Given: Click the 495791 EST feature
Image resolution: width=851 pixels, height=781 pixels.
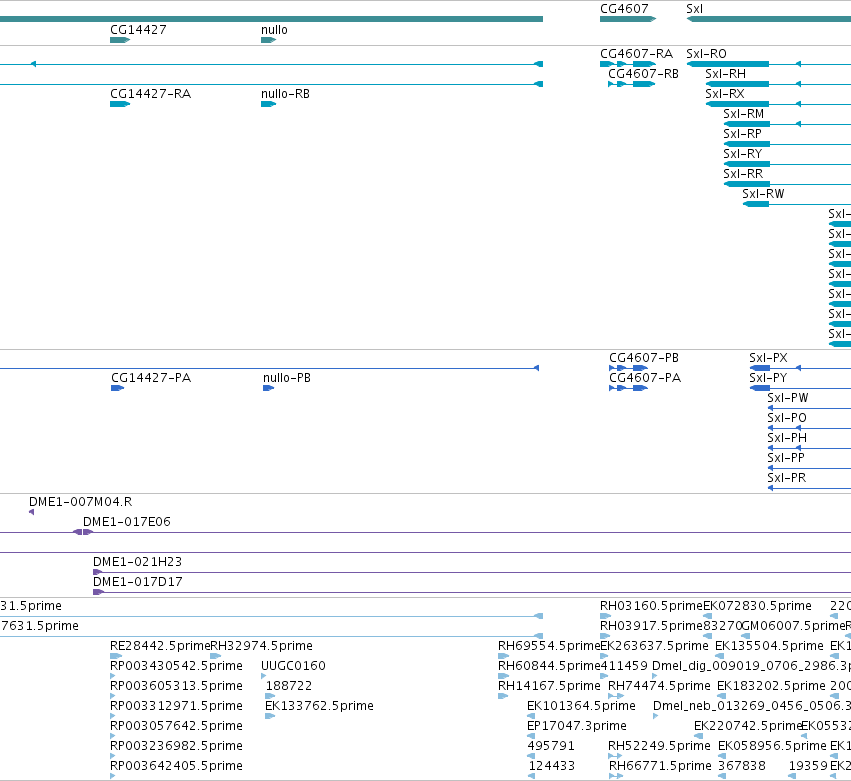Looking at the screenshot, I should click(531, 756).
